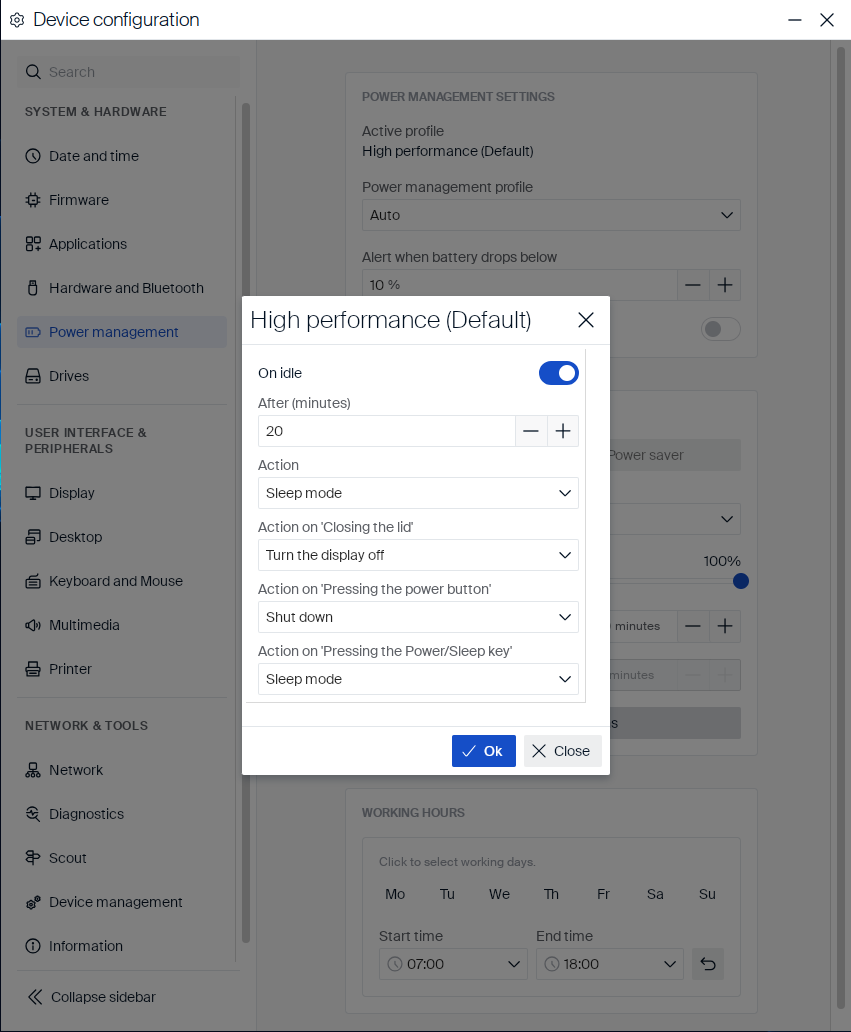Open Hardware and Bluetooth section
Screen dimensions: 851x1032
122,288
